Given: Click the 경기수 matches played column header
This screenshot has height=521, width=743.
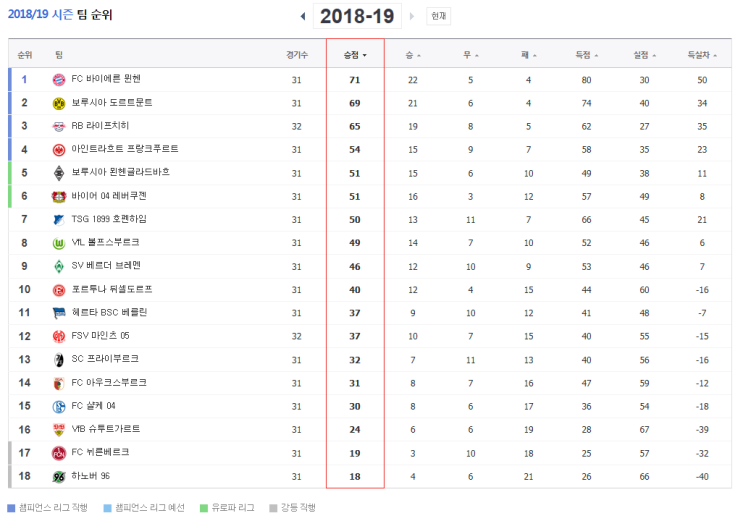Looking at the screenshot, I should (x=297, y=55).
